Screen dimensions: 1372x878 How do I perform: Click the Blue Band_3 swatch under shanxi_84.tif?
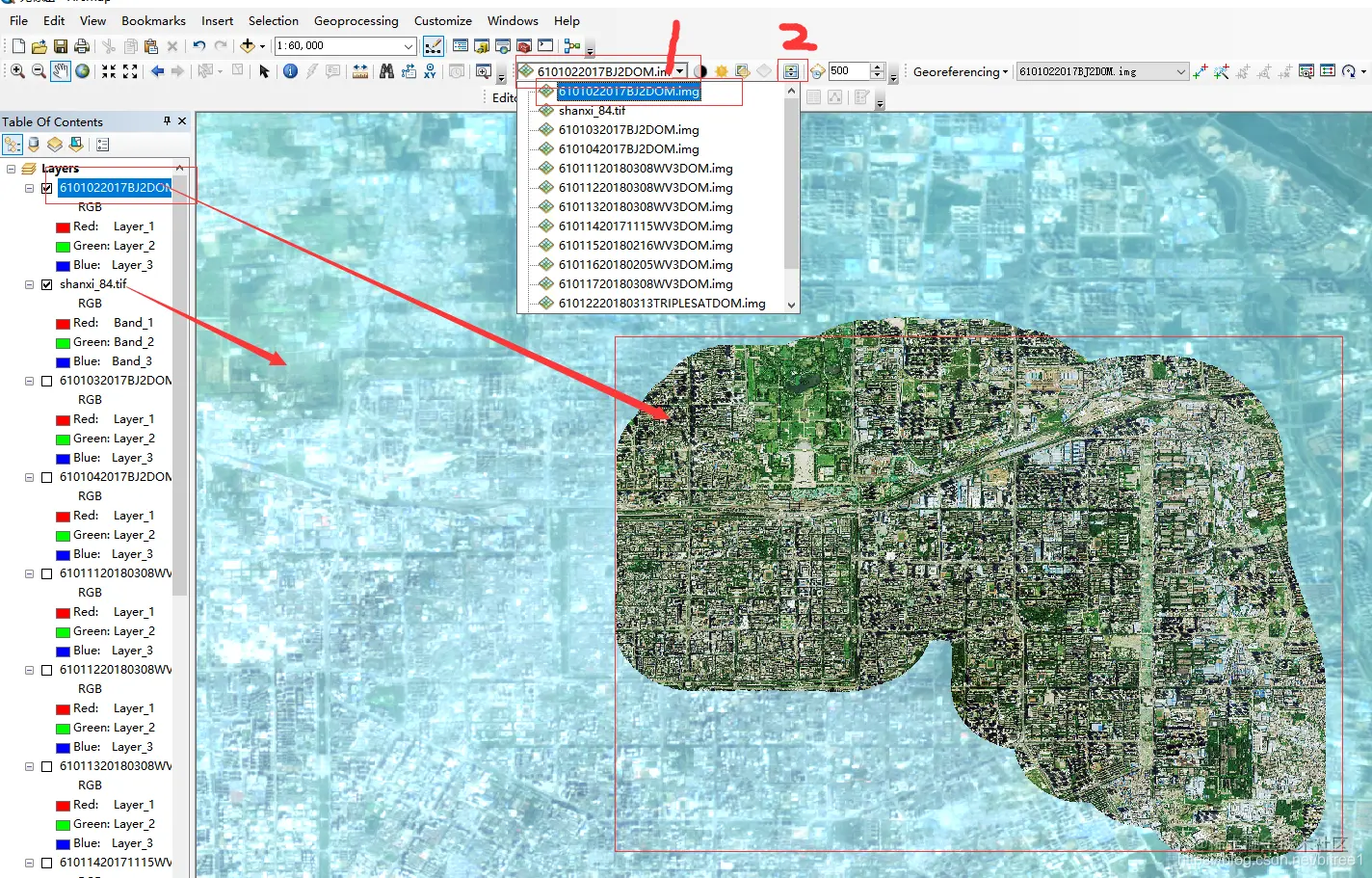(63, 362)
